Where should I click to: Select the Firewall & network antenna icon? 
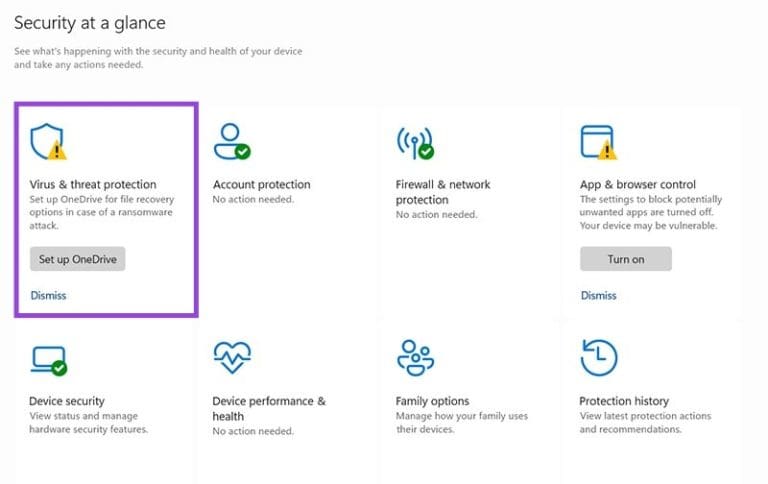[x=414, y=142]
